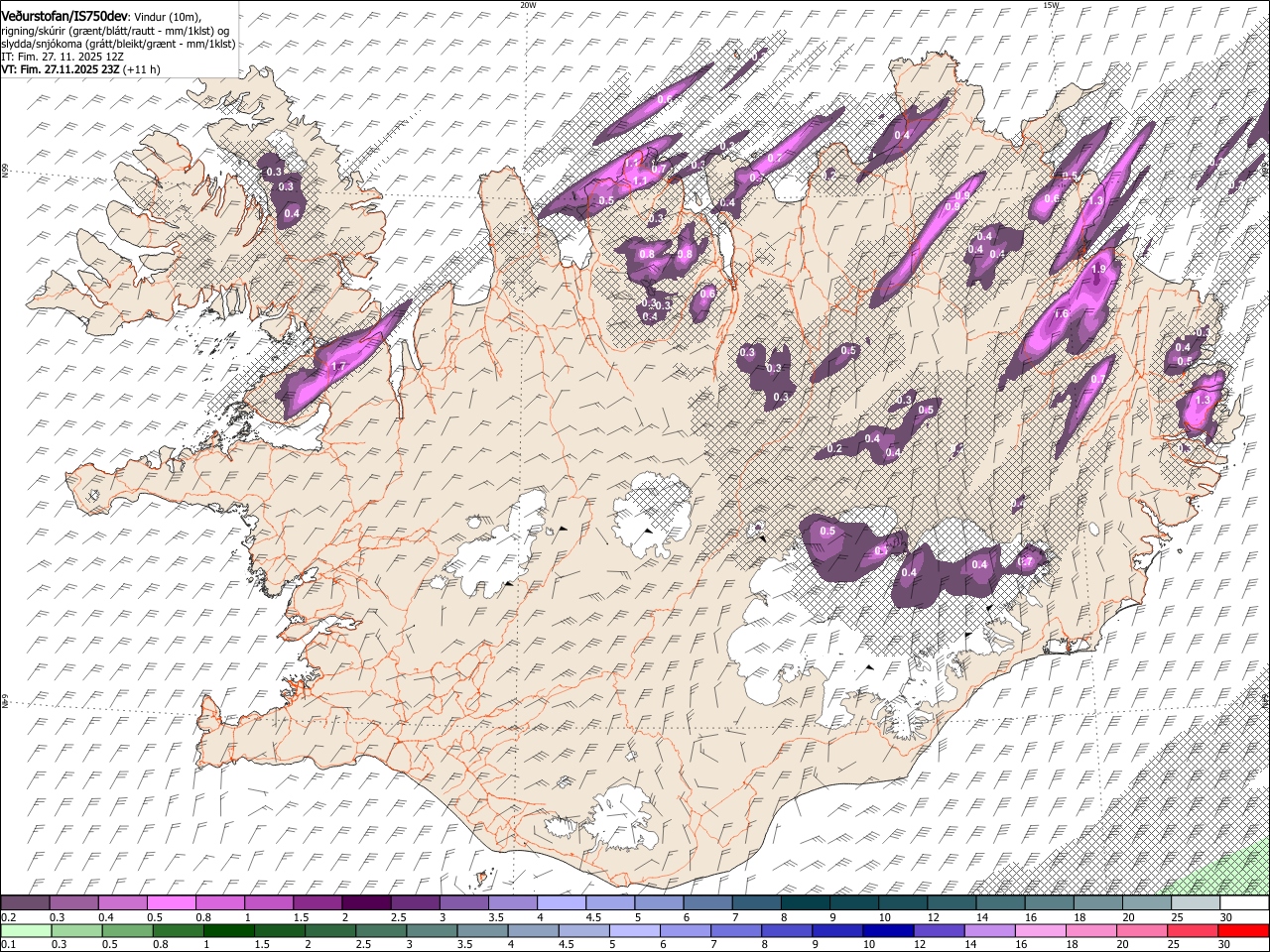The height and width of the screenshot is (952, 1270).
Task: Click the 'IT: Fim. 27. 11. 2025 12Z' line
Action: (x=63, y=57)
